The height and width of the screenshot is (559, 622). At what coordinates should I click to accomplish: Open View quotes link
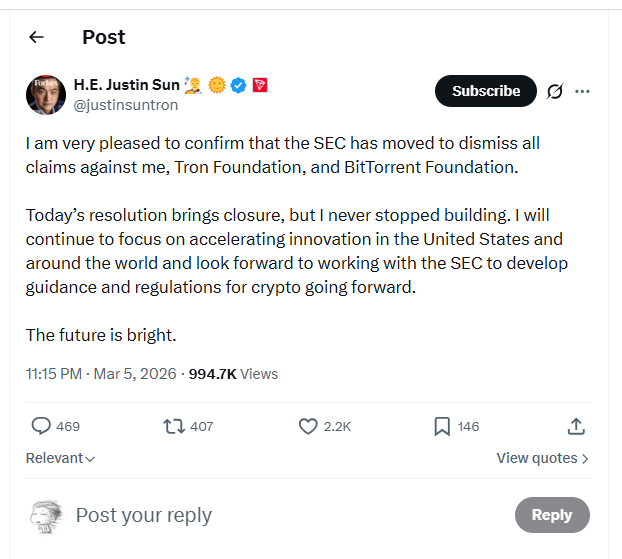(542, 458)
